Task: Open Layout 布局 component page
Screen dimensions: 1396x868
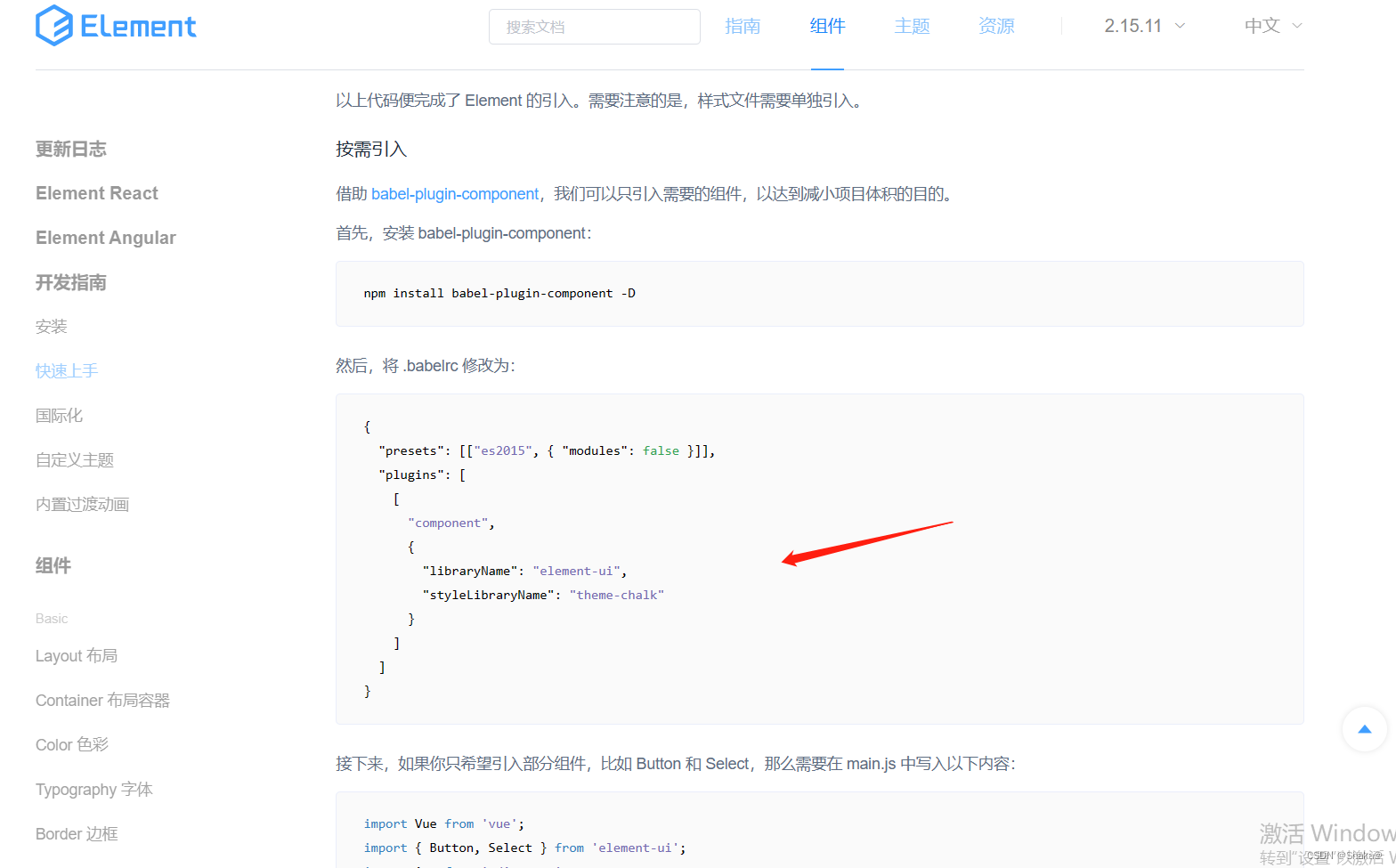Action: (x=77, y=656)
